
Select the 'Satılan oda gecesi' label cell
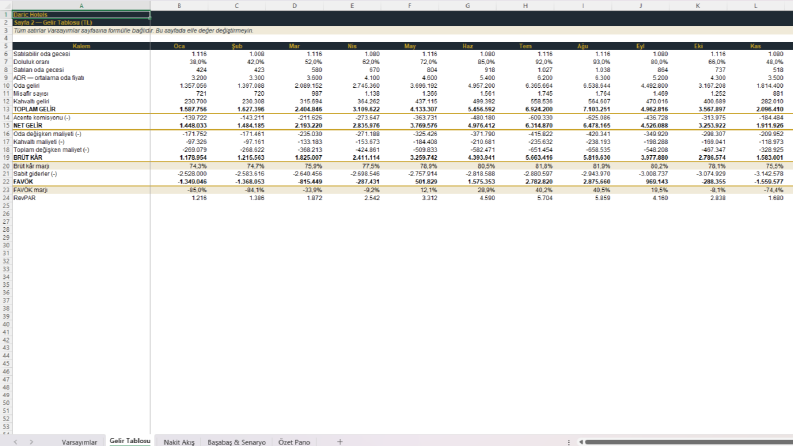click(x=81, y=70)
